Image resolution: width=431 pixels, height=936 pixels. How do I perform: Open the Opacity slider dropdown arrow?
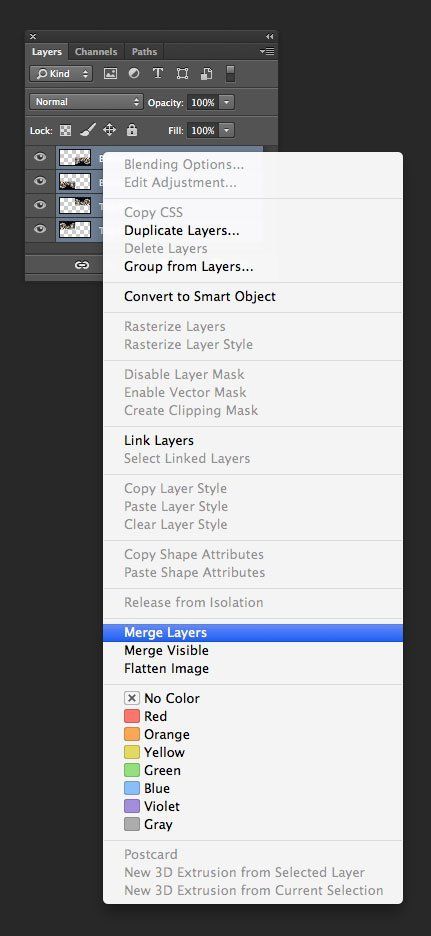[x=227, y=102]
